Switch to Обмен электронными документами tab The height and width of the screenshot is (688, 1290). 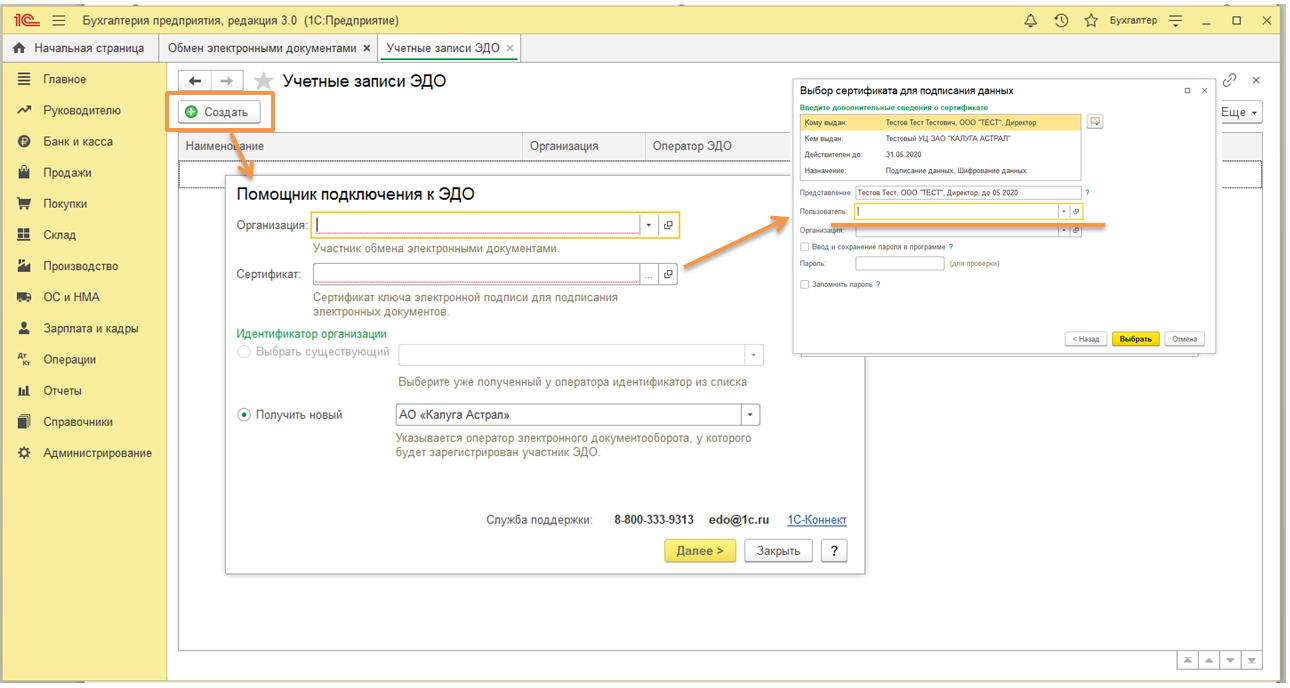(x=261, y=48)
